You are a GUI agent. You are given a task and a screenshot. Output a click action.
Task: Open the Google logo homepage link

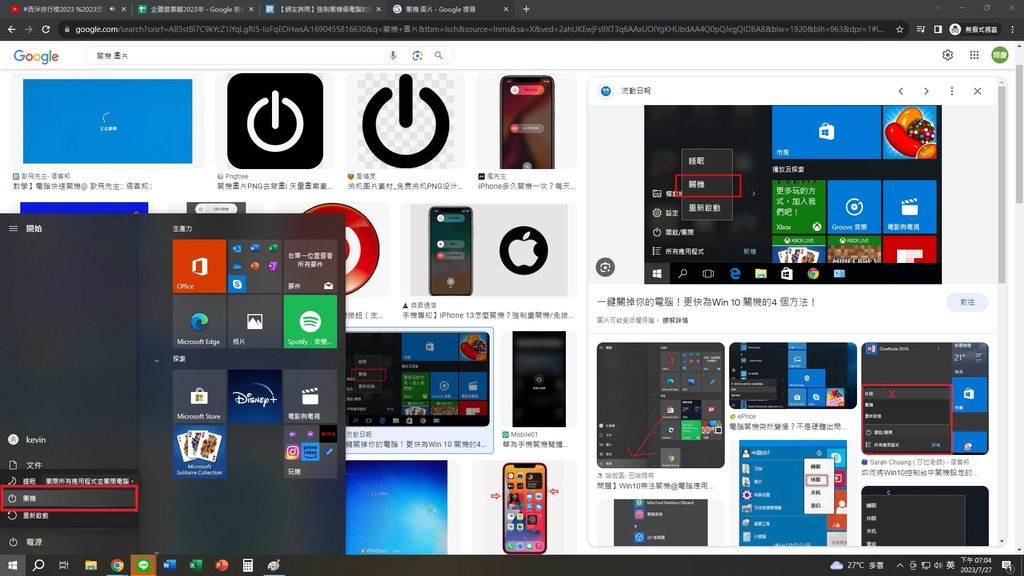click(36, 56)
